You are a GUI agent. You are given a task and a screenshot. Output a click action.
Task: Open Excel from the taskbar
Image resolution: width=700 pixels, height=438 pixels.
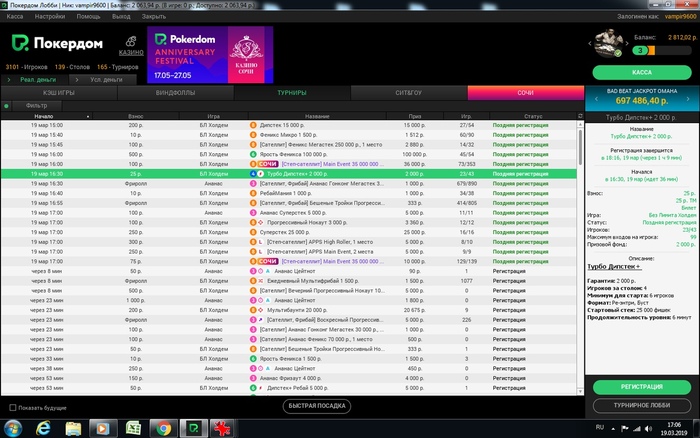[133, 429]
